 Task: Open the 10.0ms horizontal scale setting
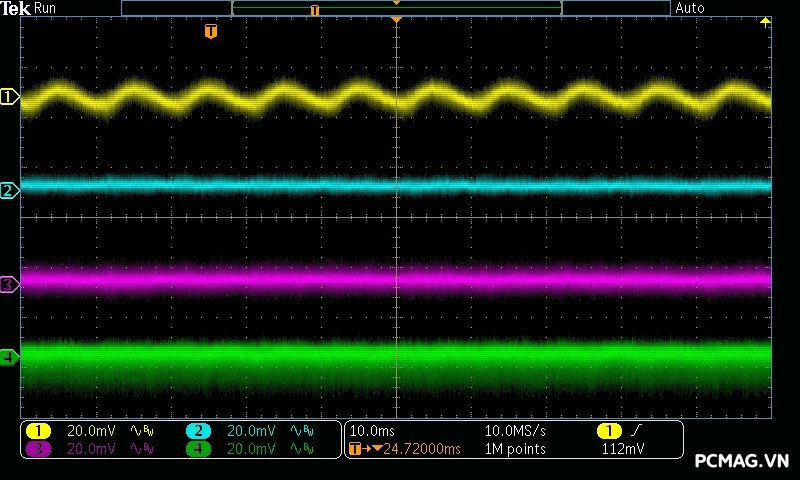tap(370, 431)
